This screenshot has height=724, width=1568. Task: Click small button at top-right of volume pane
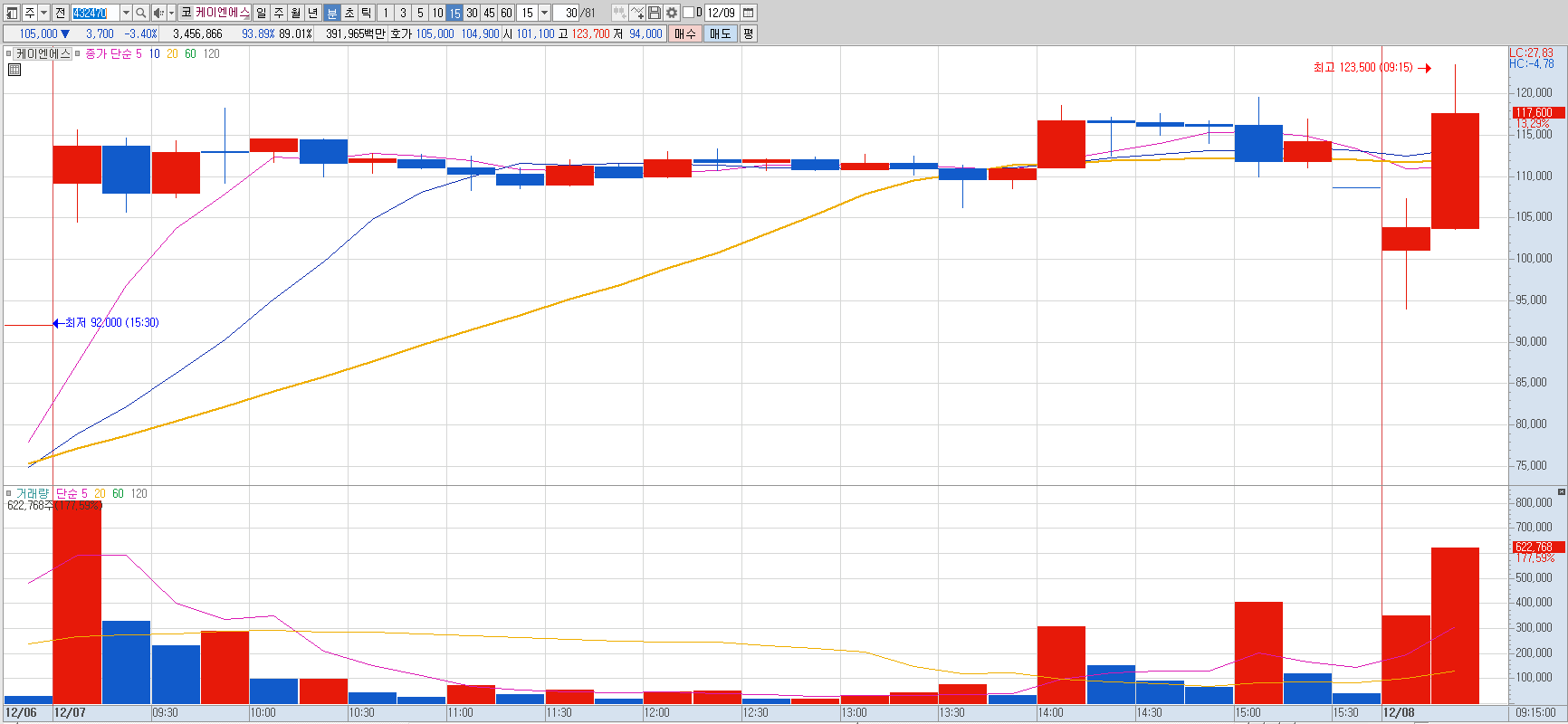(1562, 491)
